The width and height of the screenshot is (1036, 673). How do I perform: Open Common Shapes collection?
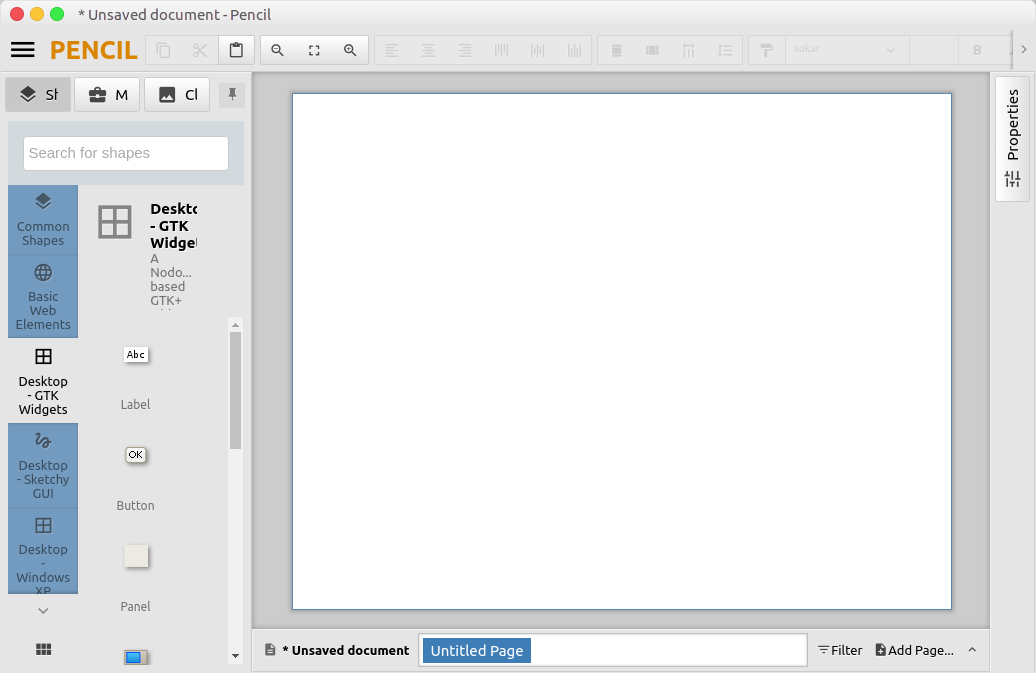click(43, 219)
